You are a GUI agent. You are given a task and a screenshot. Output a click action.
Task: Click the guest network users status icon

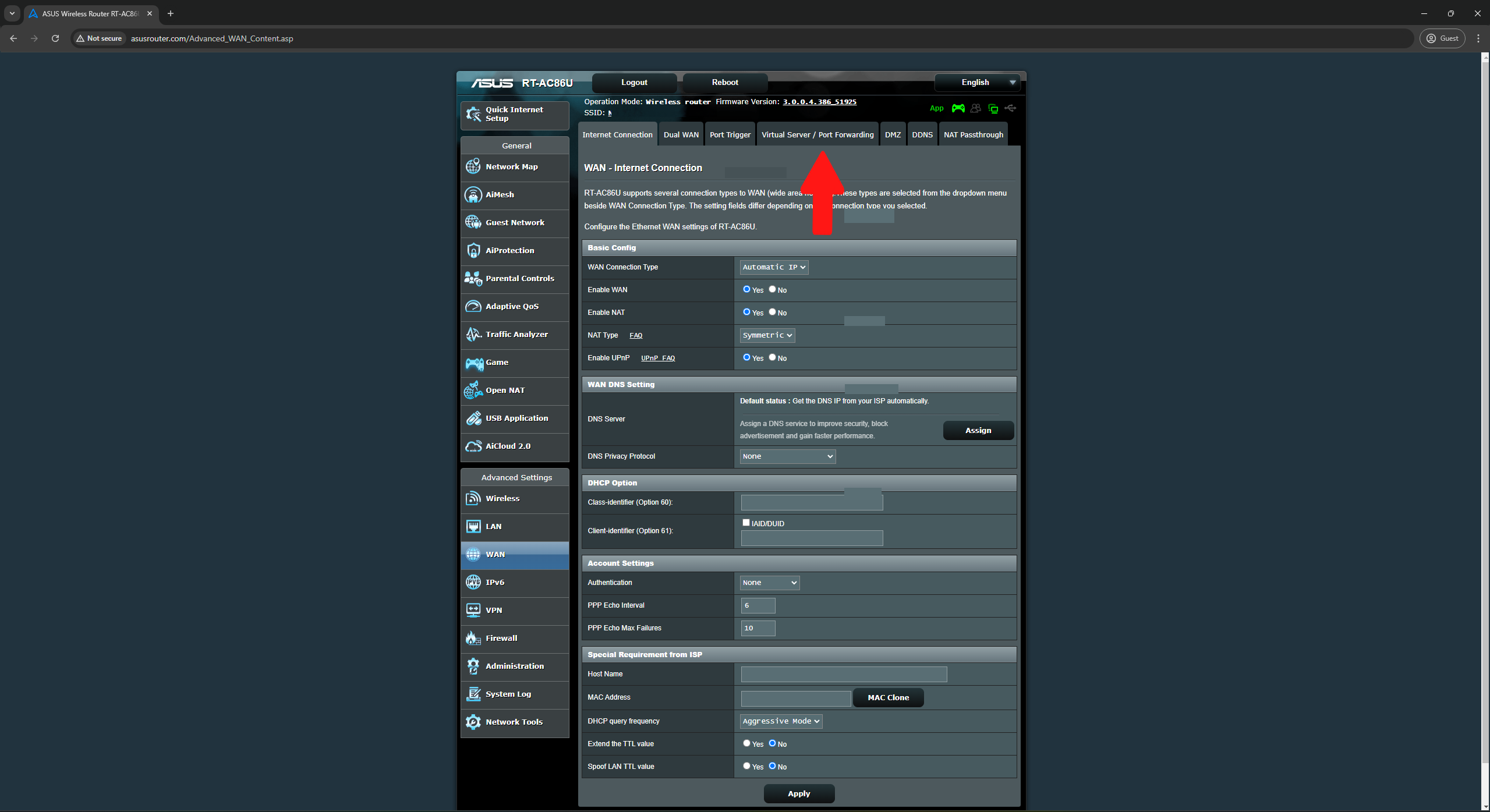coord(976,108)
